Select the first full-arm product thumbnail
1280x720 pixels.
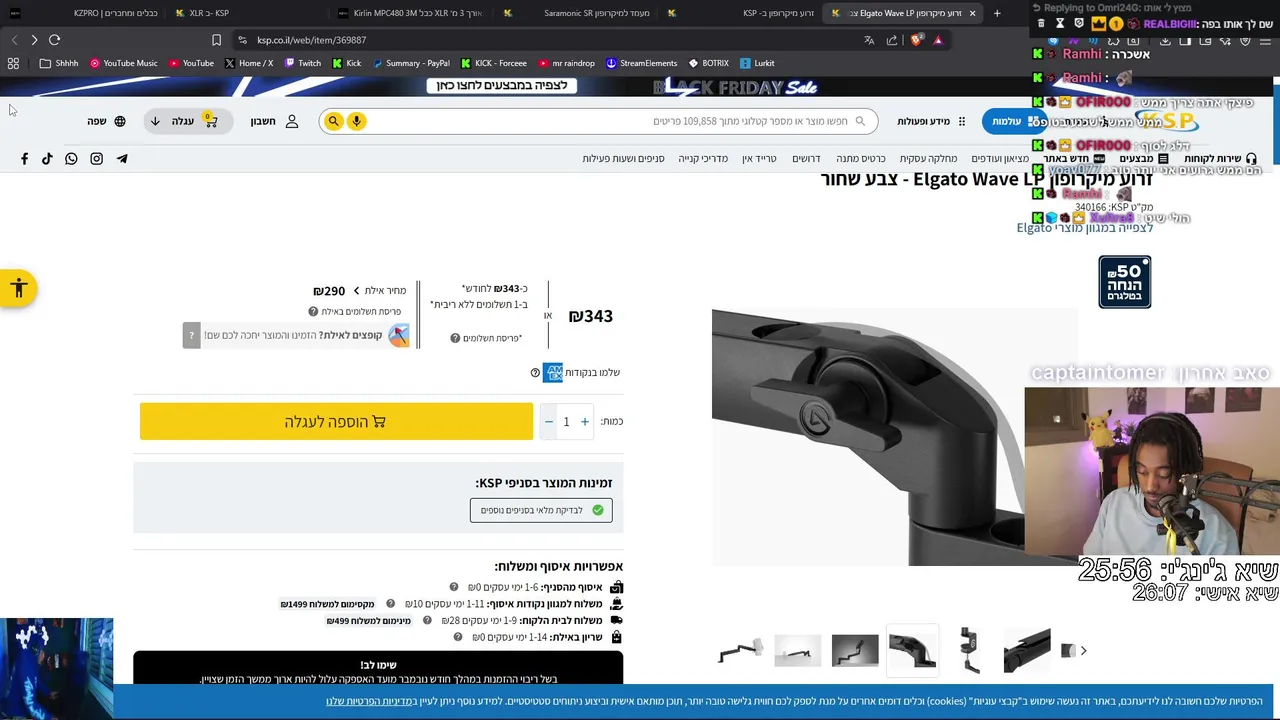point(741,651)
